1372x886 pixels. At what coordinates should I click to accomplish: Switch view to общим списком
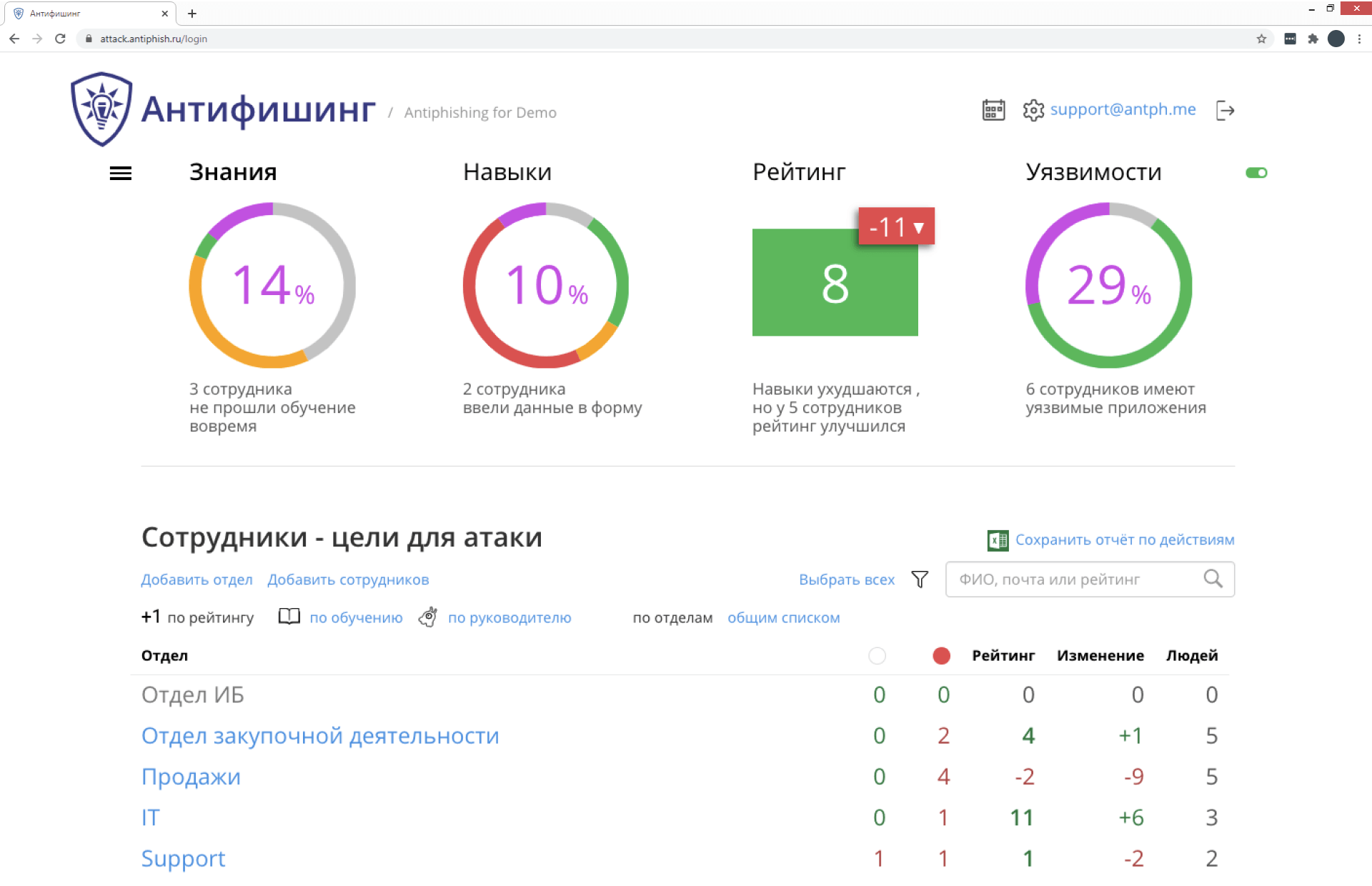coord(783,618)
